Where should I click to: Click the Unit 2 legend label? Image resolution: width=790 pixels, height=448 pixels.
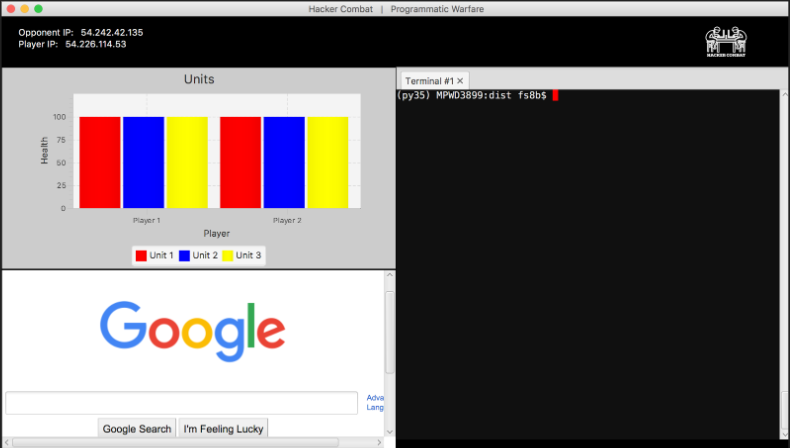(205, 255)
